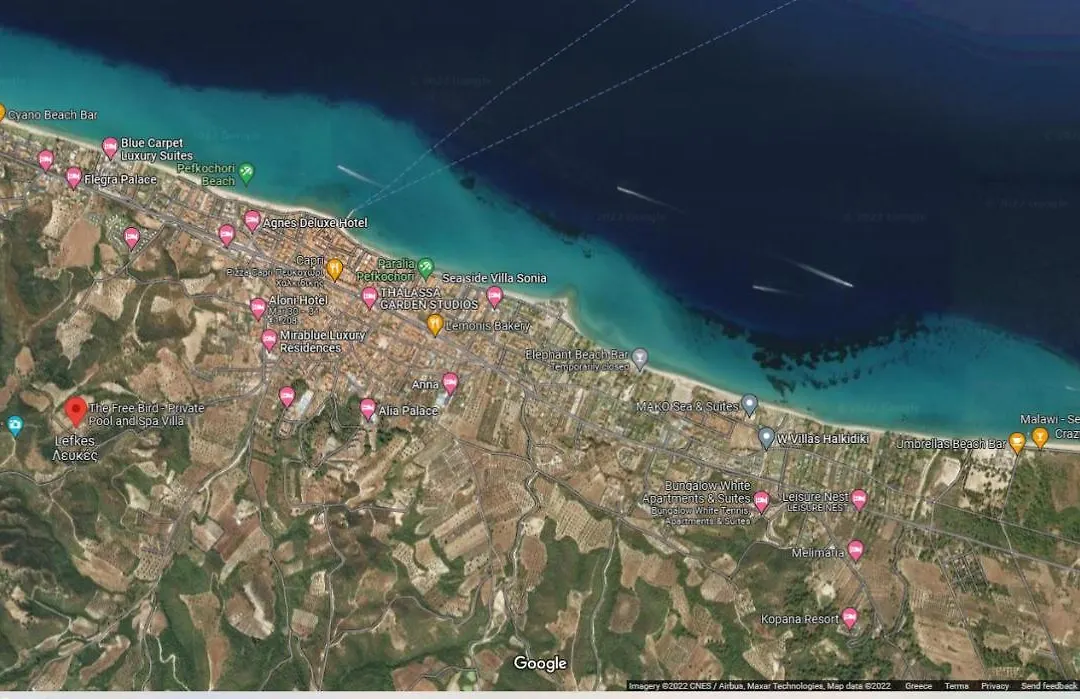Click the "Leisure Nest" text label

tap(816, 497)
